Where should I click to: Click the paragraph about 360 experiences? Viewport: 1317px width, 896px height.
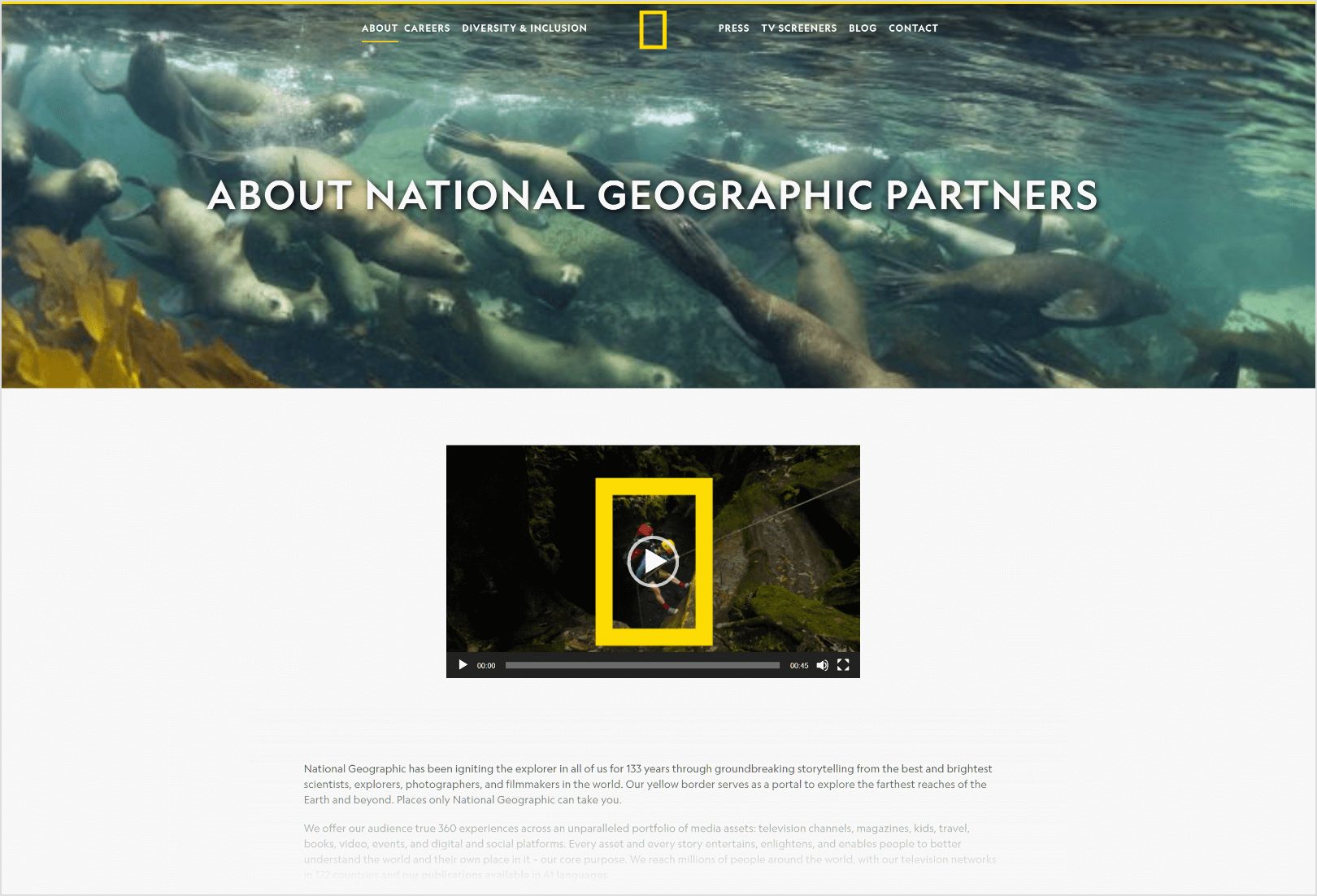click(650, 851)
